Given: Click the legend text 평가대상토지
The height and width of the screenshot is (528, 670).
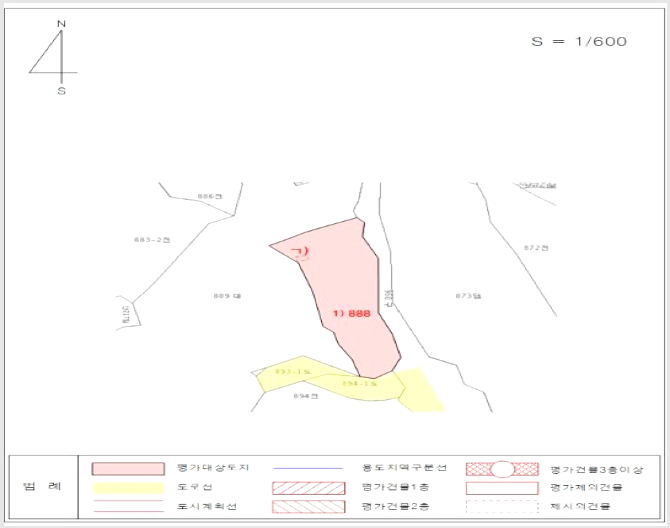Looking at the screenshot, I should [x=213, y=468].
